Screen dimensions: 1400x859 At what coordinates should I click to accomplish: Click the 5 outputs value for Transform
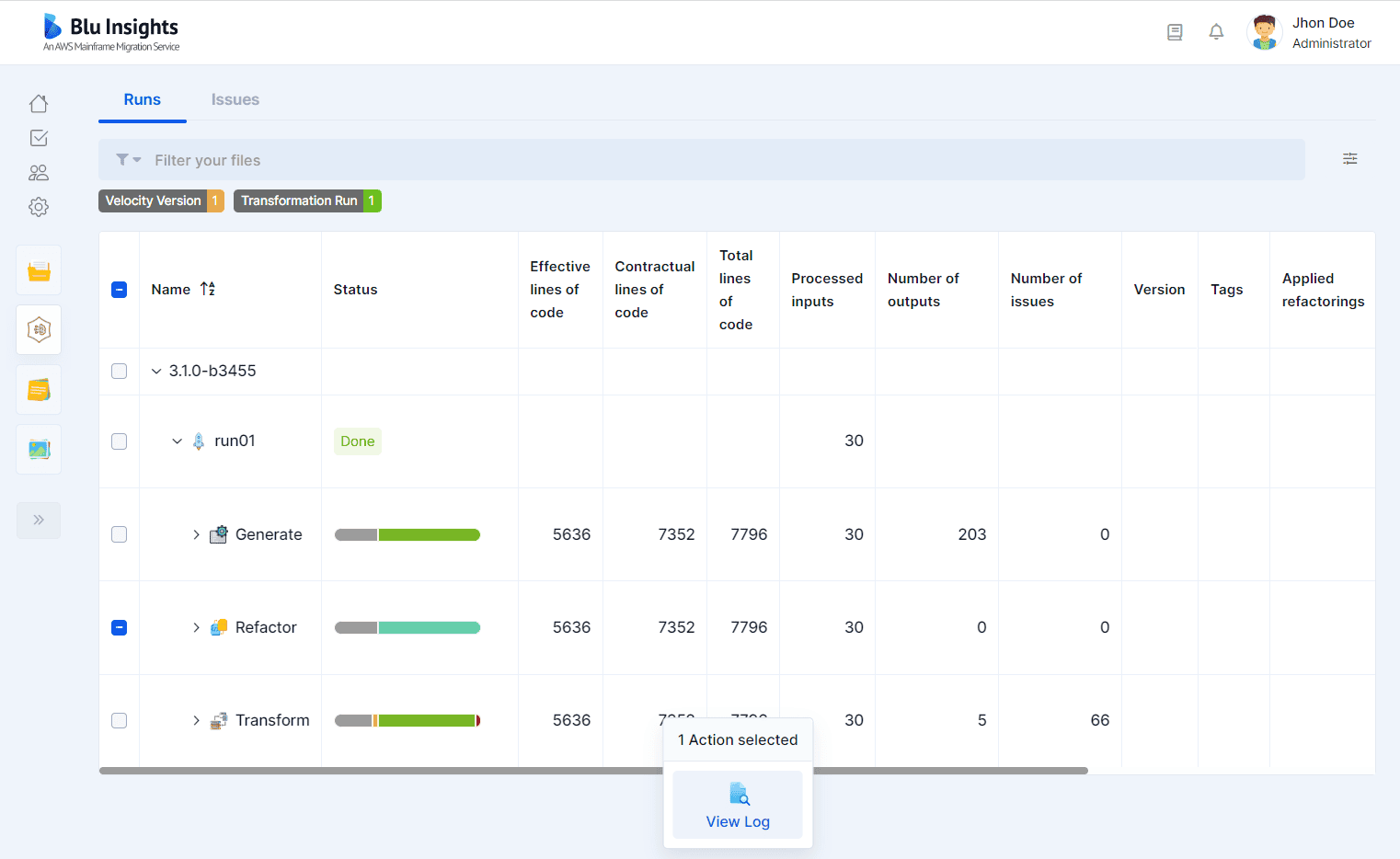[982, 720]
